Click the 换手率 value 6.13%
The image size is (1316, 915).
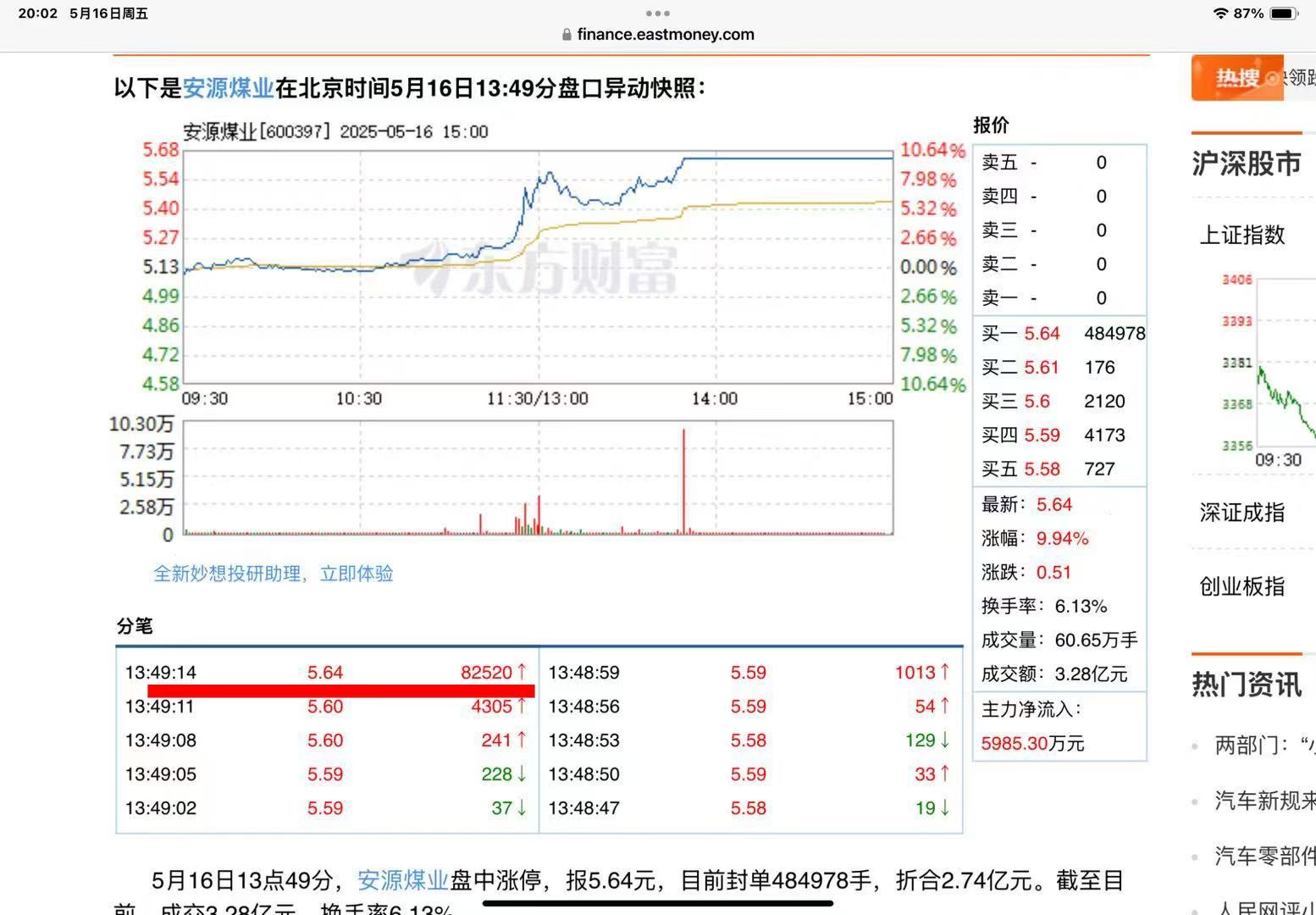point(1081,607)
